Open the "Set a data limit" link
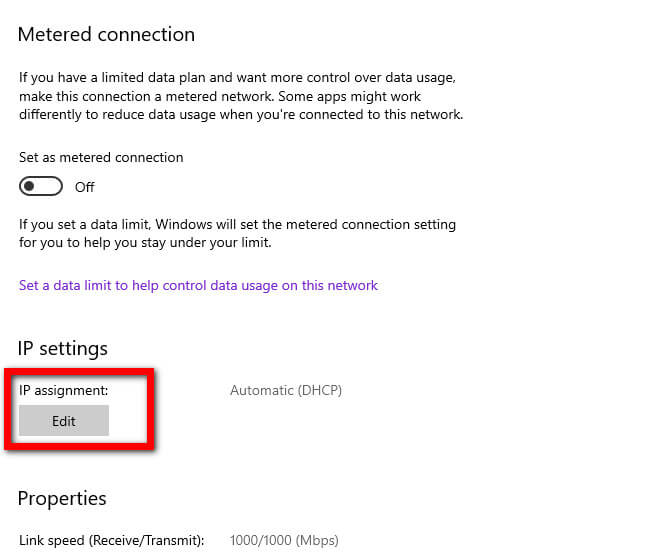Screen dimensions: 663x557 click(198, 285)
